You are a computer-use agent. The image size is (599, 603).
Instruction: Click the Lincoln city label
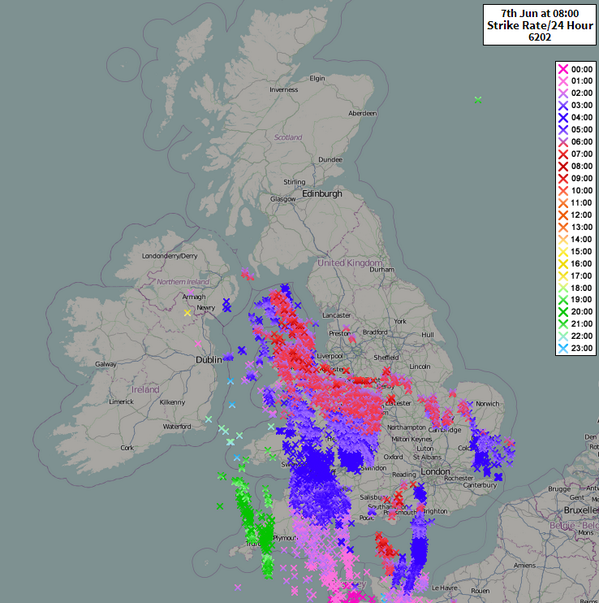point(420,367)
